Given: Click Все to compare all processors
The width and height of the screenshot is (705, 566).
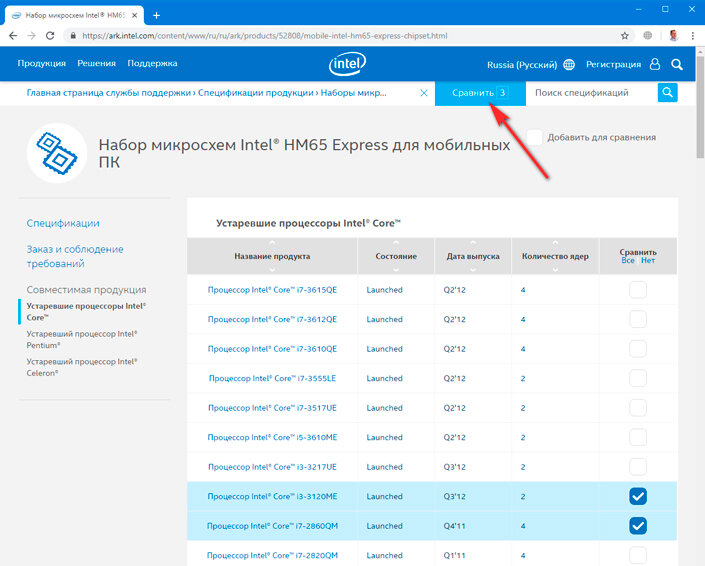Looking at the screenshot, I should 628,261.
